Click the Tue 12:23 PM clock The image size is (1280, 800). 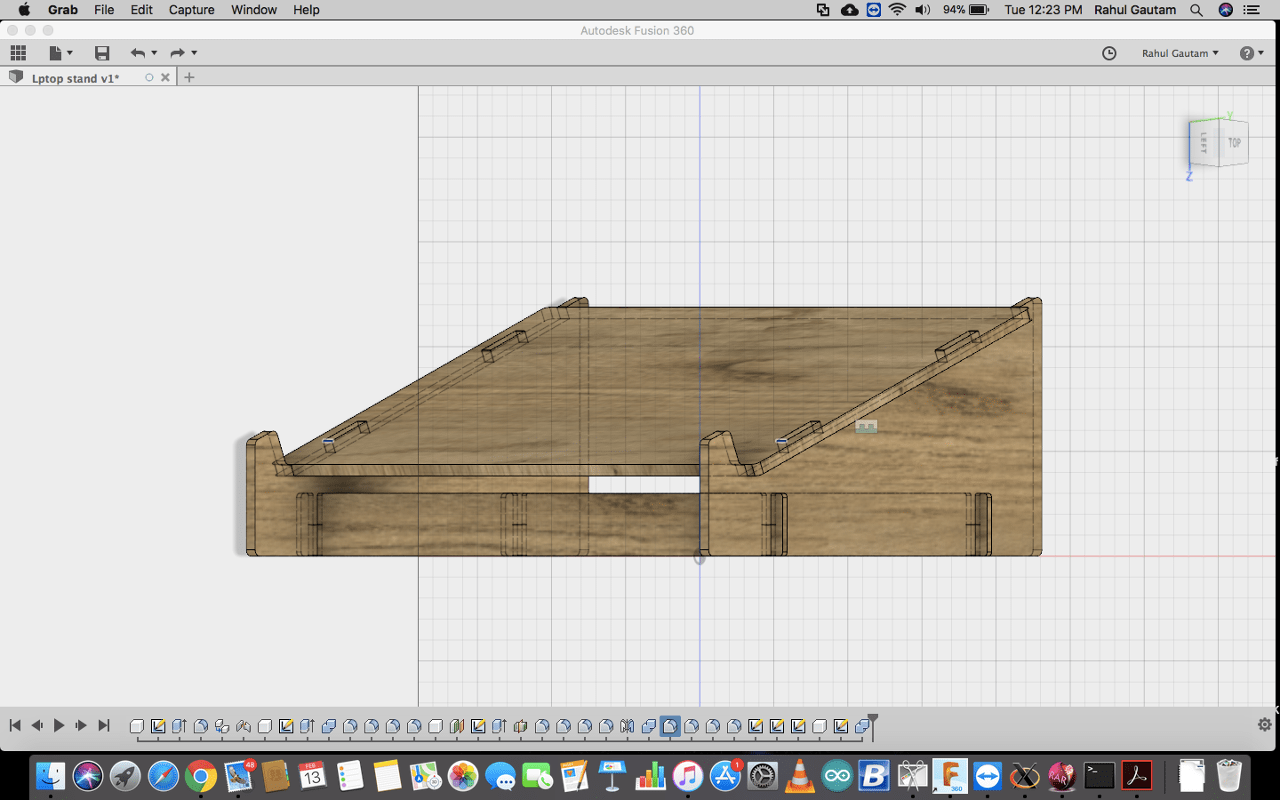tap(1043, 10)
